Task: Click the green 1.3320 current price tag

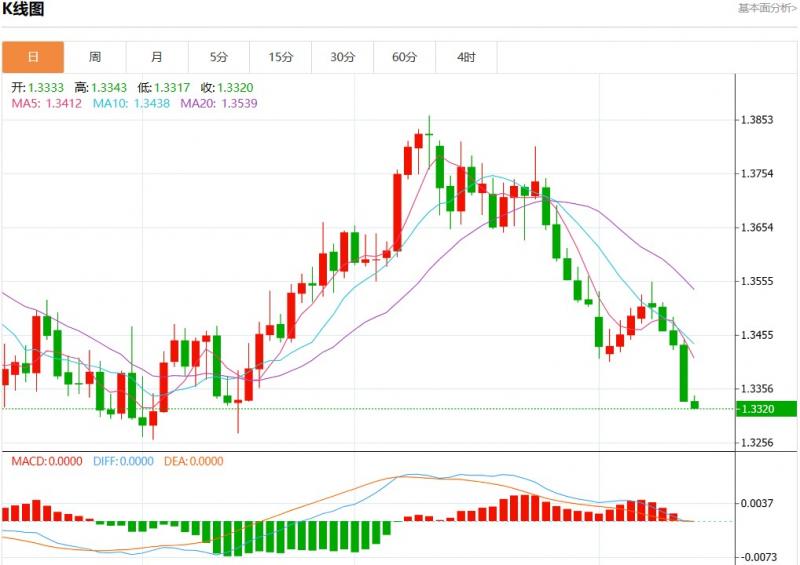Action: 766,408
